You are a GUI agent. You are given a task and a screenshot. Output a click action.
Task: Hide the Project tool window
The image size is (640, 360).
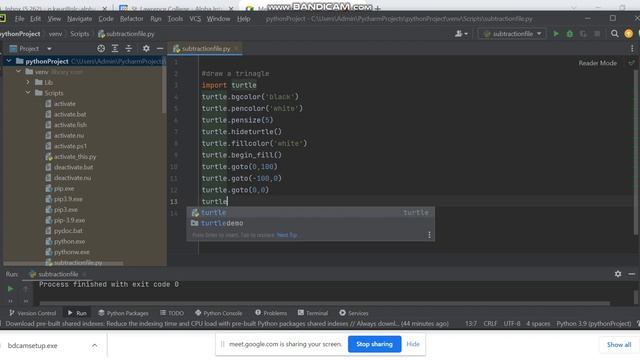[160, 49]
